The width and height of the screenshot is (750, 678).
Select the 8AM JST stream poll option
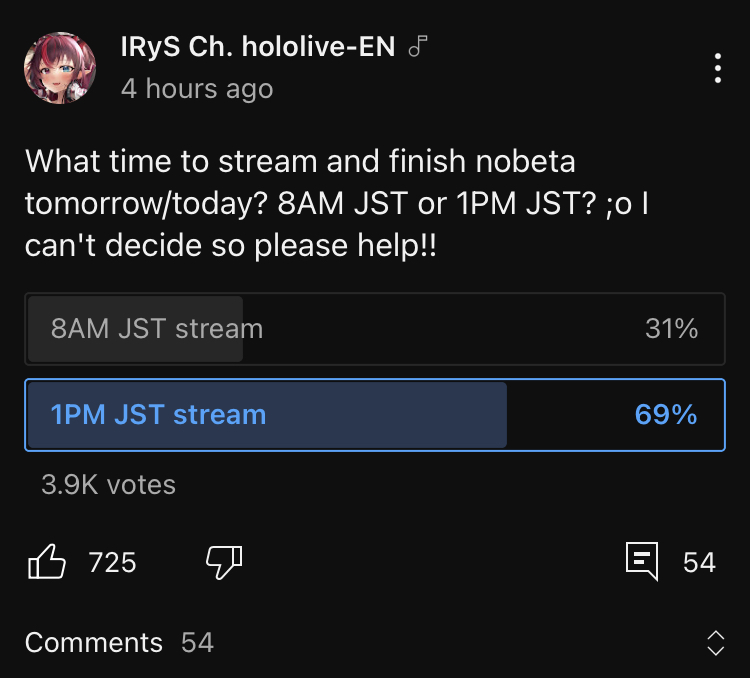375,329
